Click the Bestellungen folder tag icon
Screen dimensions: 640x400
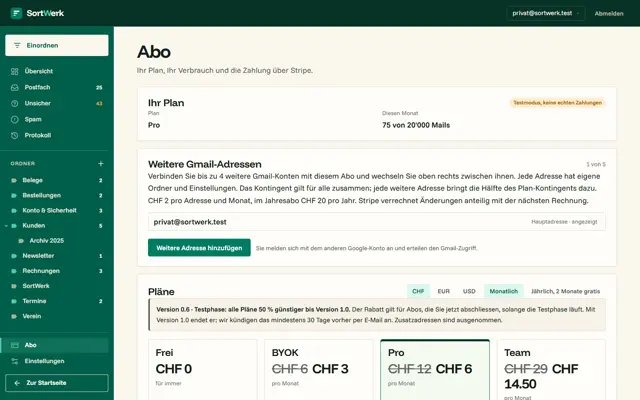click(14, 195)
